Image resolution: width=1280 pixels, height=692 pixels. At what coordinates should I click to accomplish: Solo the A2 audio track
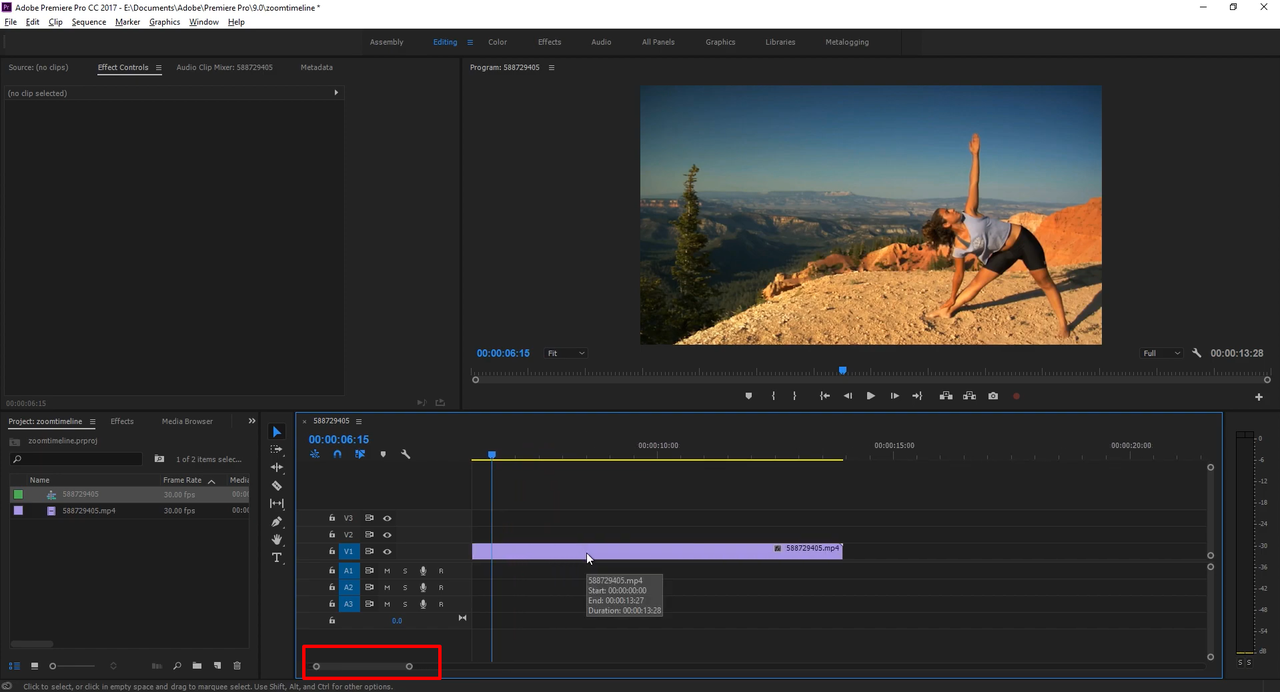[405, 588]
